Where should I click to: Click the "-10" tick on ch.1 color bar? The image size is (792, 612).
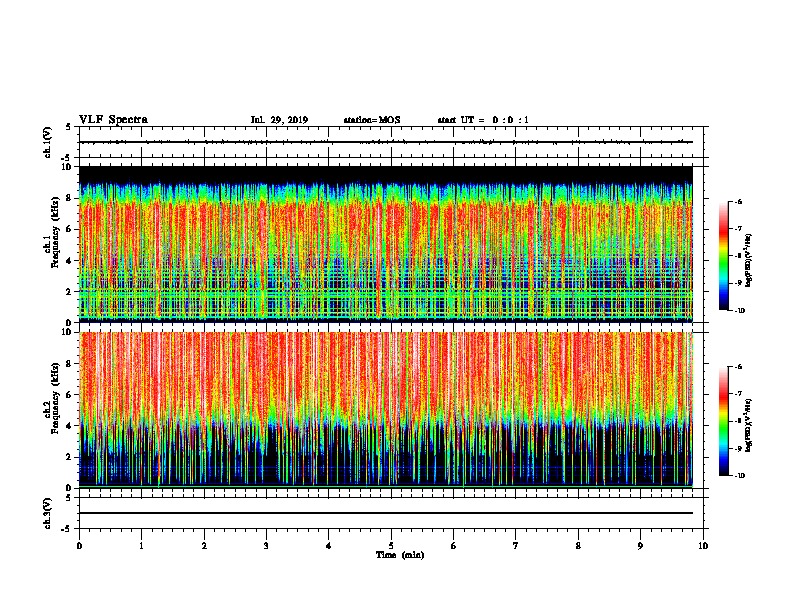(739, 311)
